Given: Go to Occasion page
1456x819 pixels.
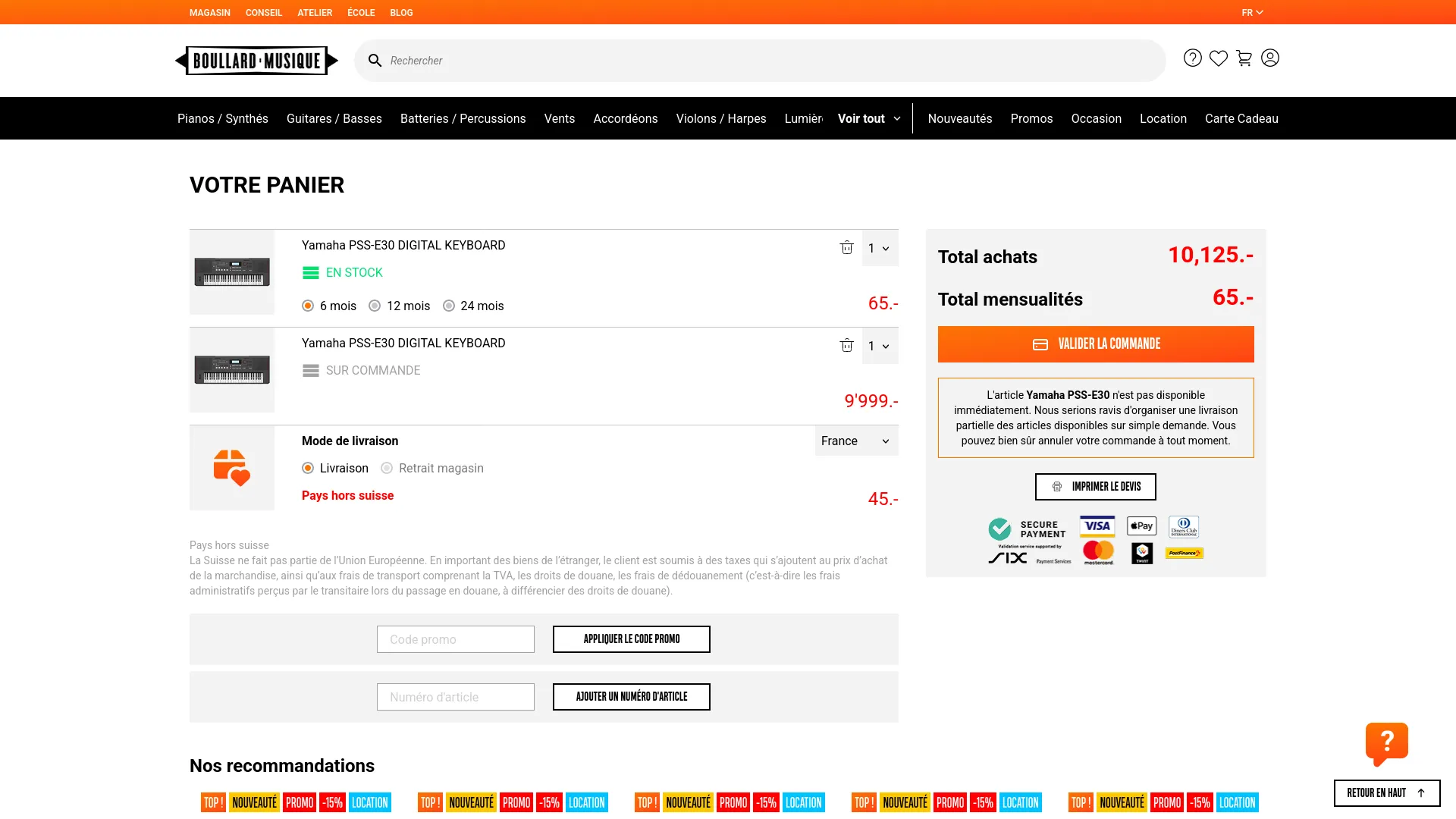Looking at the screenshot, I should (x=1097, y=119).
